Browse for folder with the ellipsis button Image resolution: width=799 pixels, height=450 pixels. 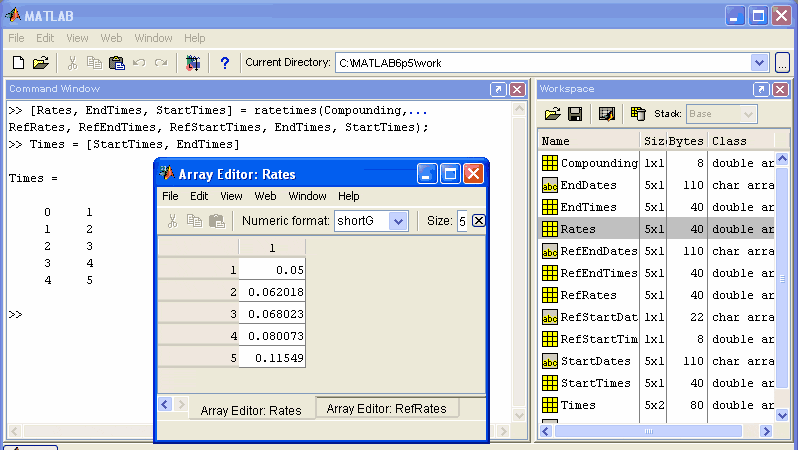click(782, 63)
